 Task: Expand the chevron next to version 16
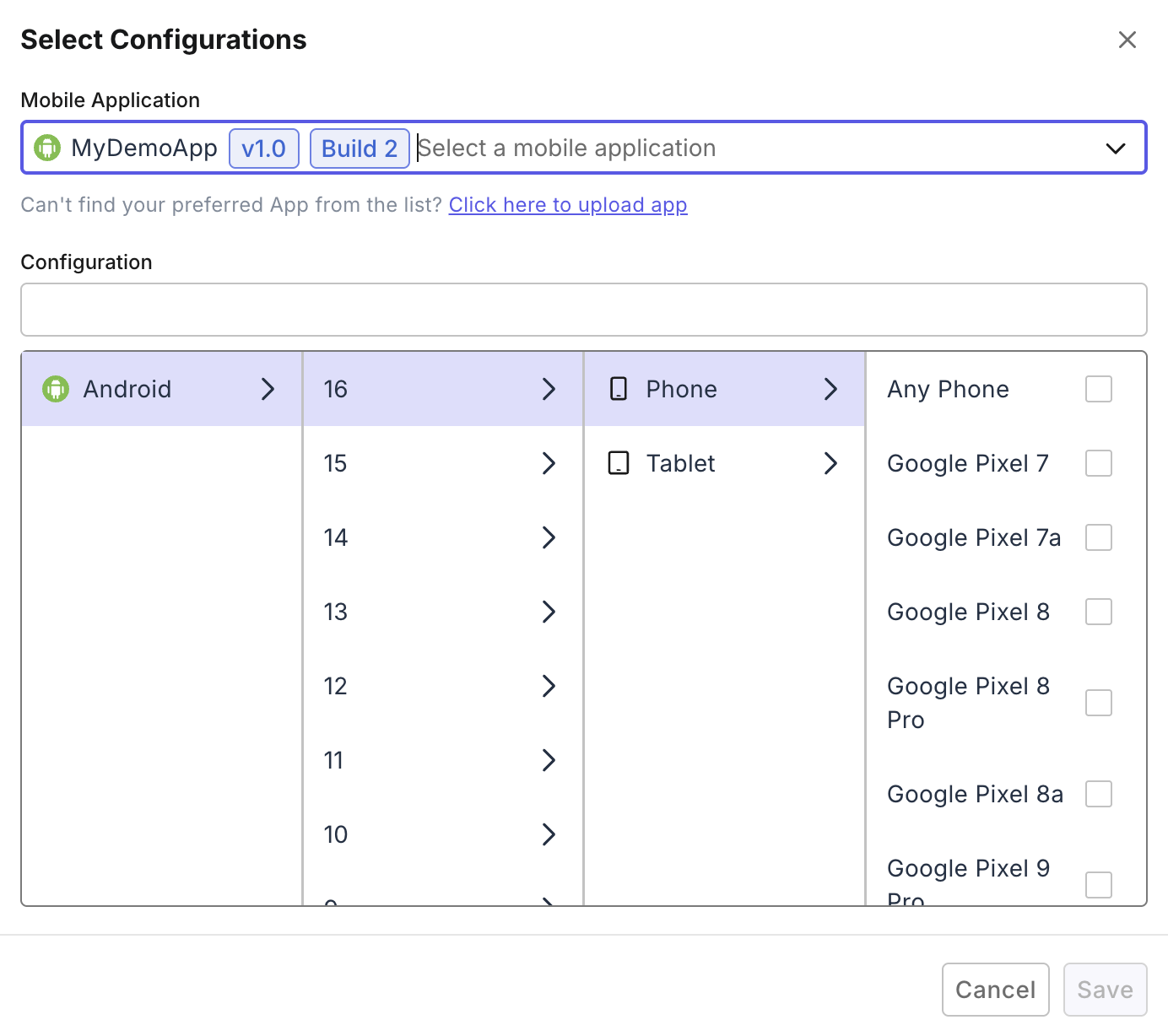(x=549, y=389)
